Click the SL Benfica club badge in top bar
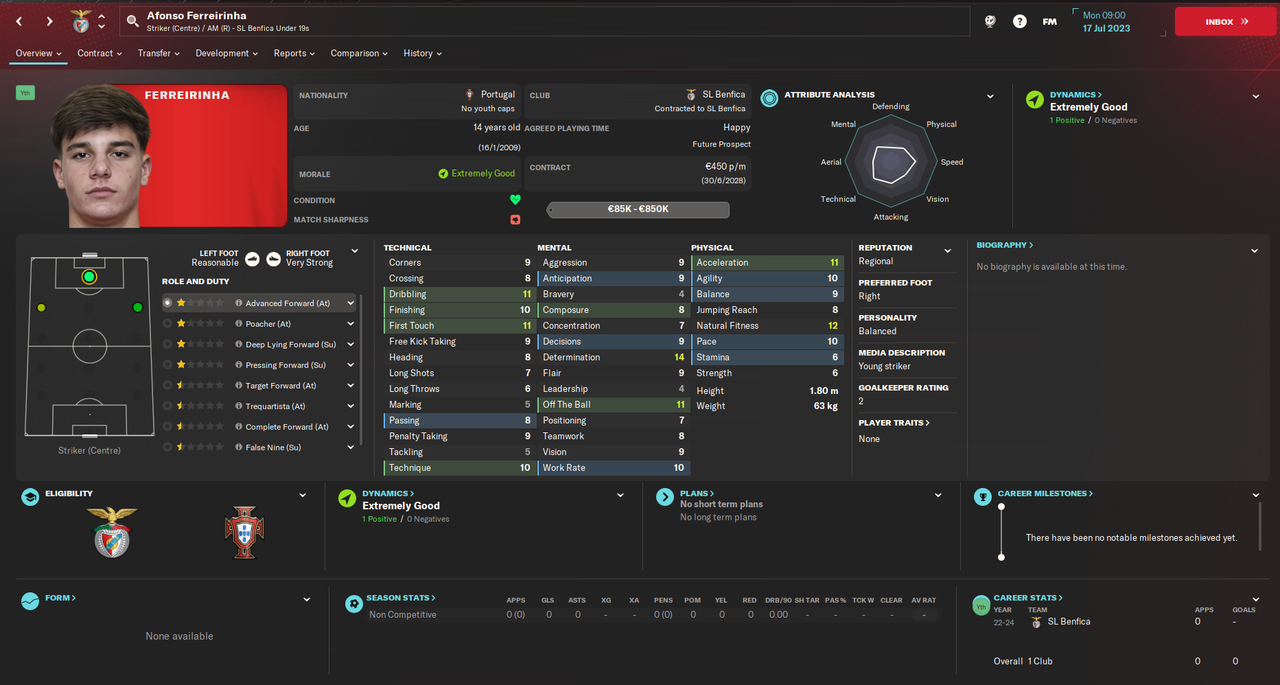1280x685 pixels. tap(82, 21)
